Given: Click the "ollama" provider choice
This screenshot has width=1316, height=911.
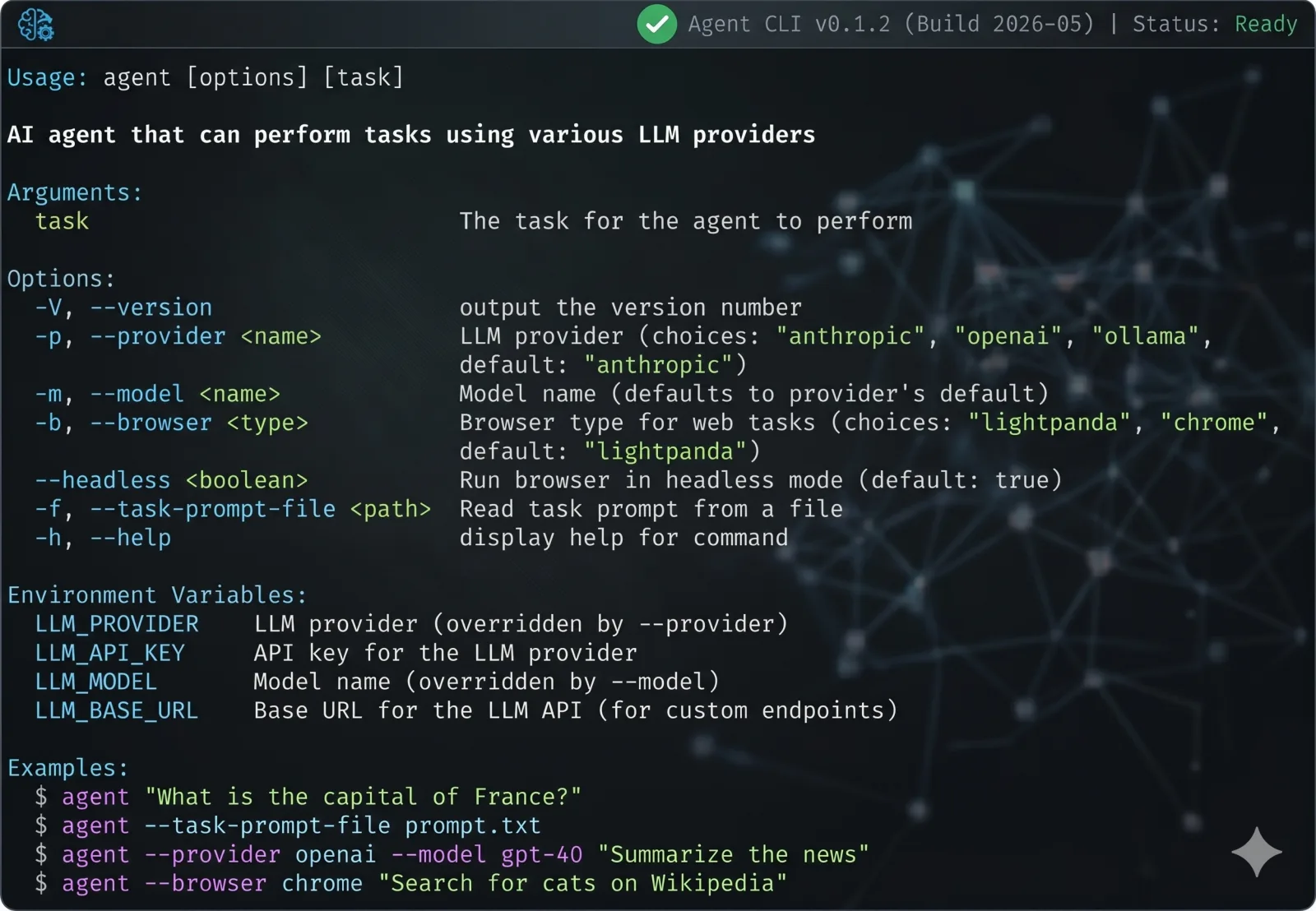Looking at the screenshot, I should coord(1145,336).
